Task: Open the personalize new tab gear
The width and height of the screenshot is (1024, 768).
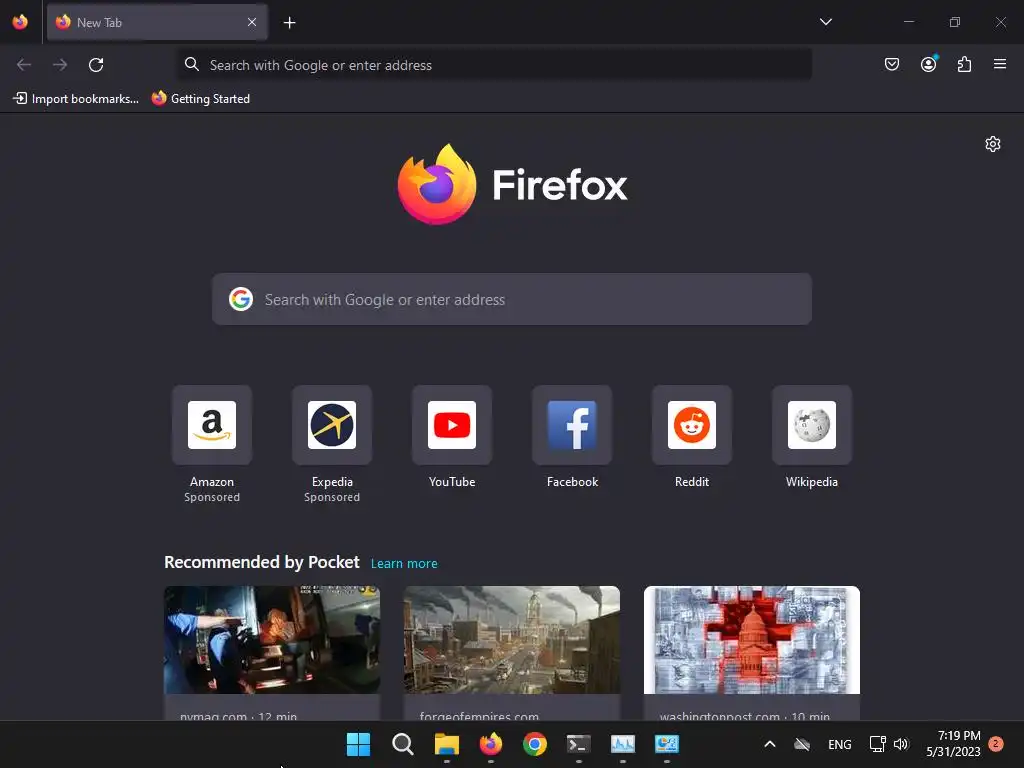Action: point(993,144)
